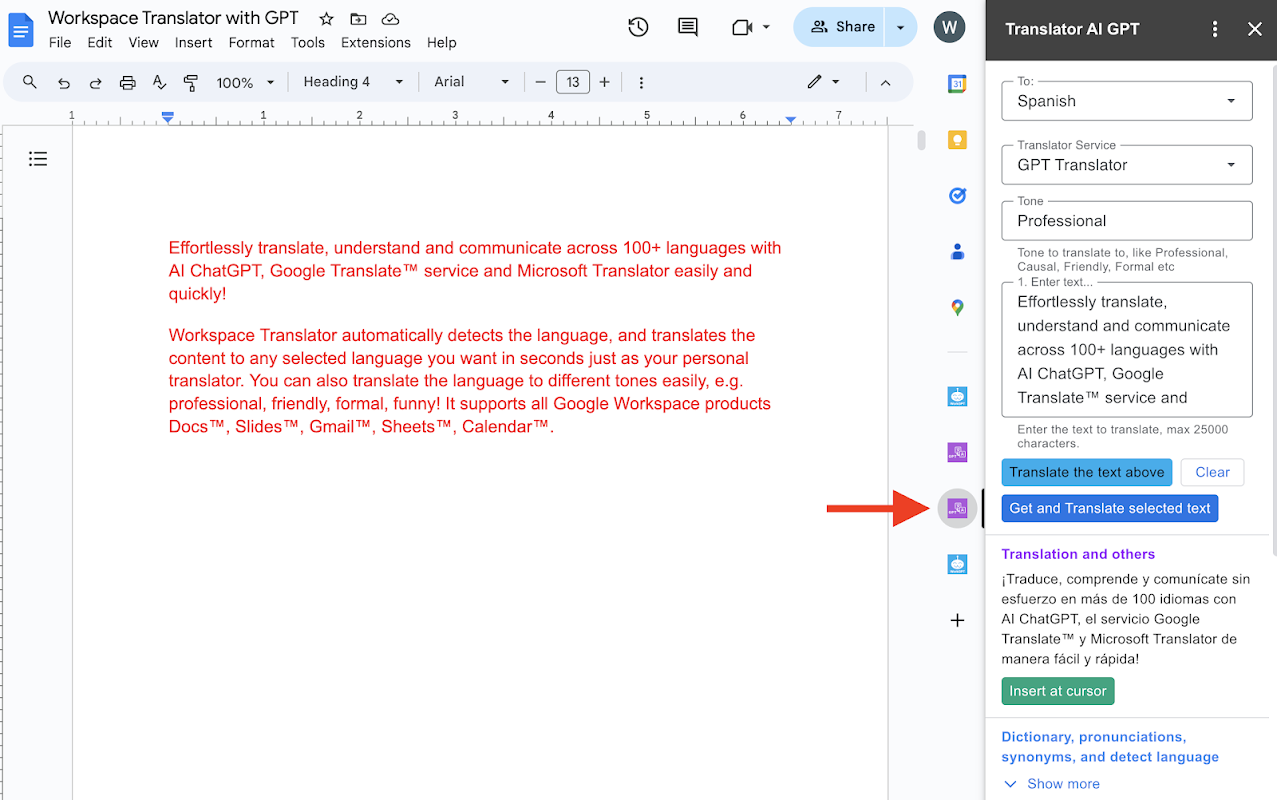Image resolution: width=1277 pixels, height=800 pixels.
Task: Open the Extensions menu
Action: click(376, 42)
